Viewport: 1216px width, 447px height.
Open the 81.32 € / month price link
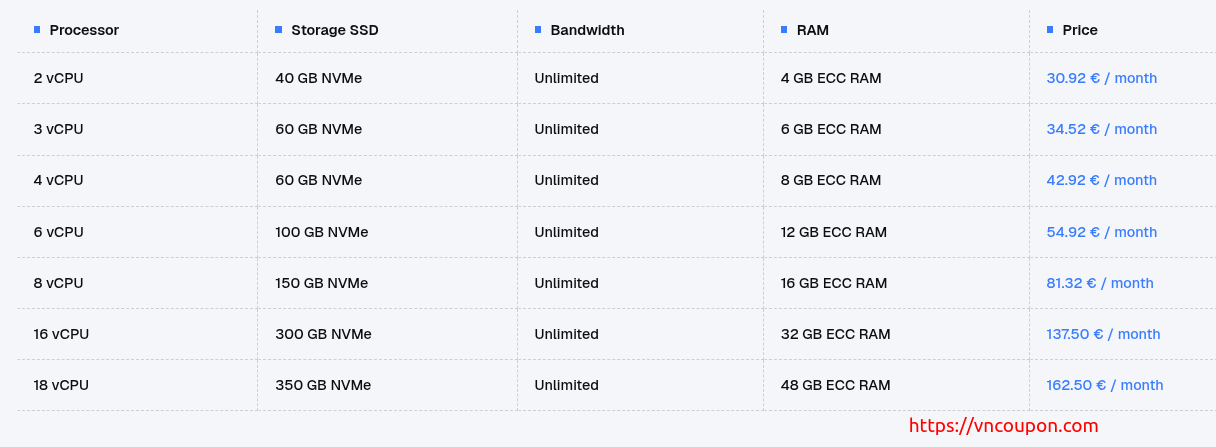click(x=1100, y=283)
